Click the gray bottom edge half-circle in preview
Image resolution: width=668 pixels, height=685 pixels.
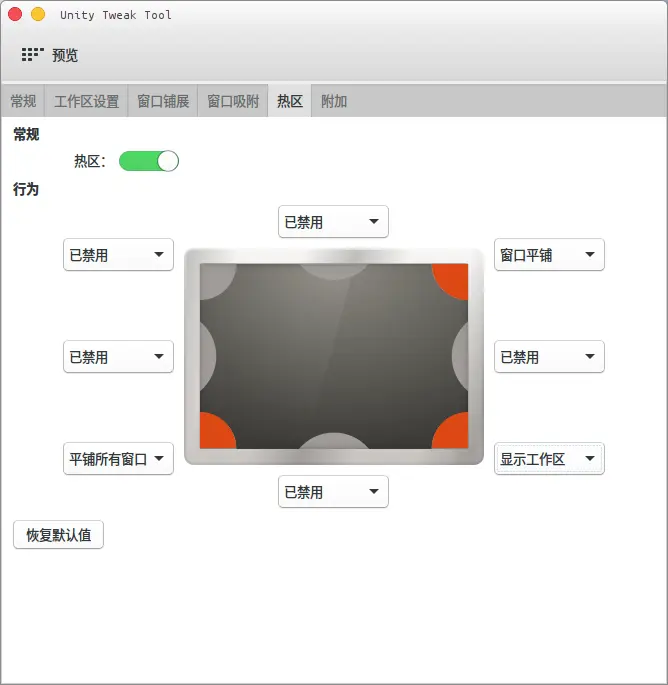pos(334,441)
